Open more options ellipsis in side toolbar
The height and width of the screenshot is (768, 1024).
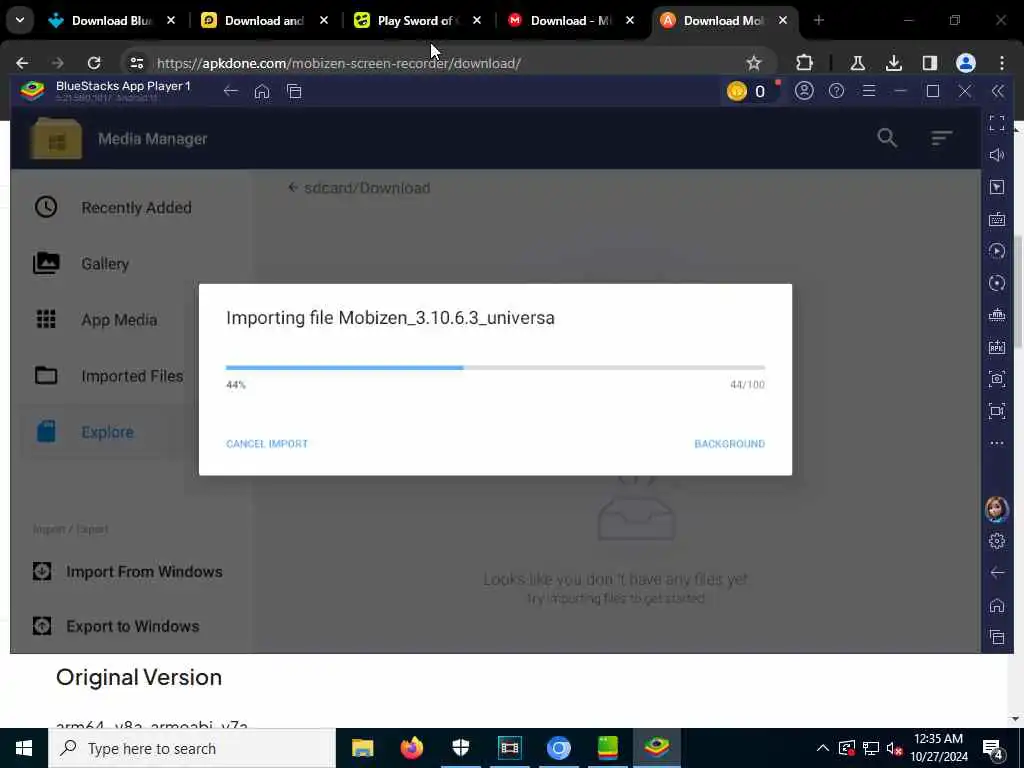click(997, 443)
